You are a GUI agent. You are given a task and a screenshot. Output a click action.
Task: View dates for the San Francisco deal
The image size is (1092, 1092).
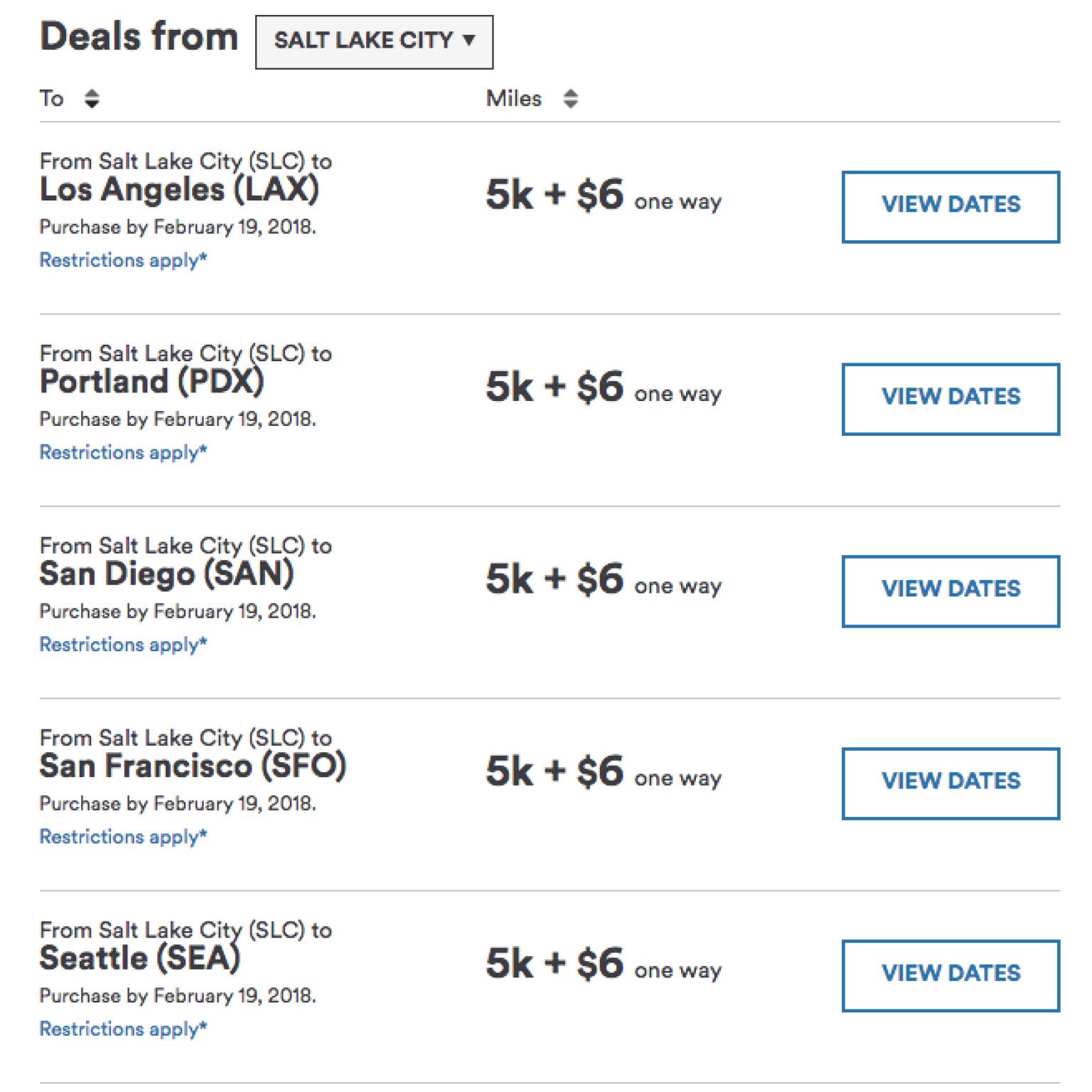tap(949, 782)
